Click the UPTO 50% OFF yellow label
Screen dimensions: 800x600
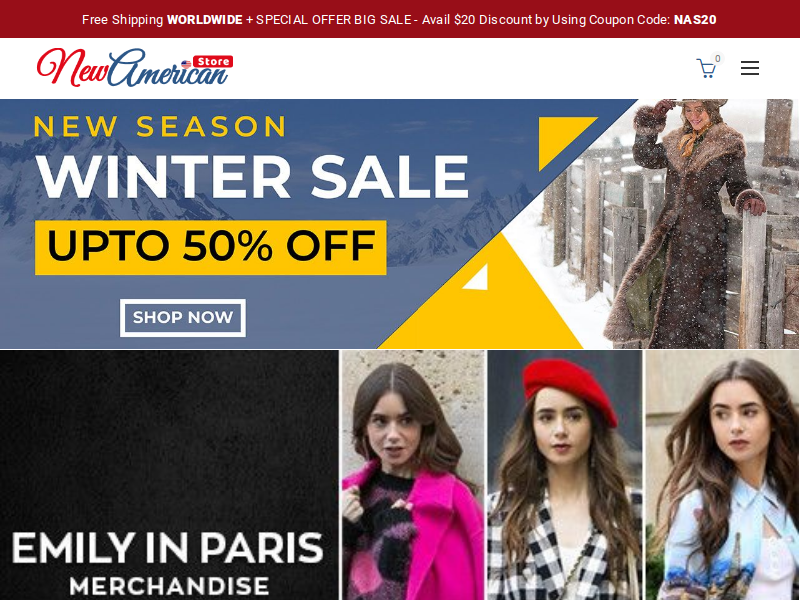pyautogui.click(x=211, y=247)
